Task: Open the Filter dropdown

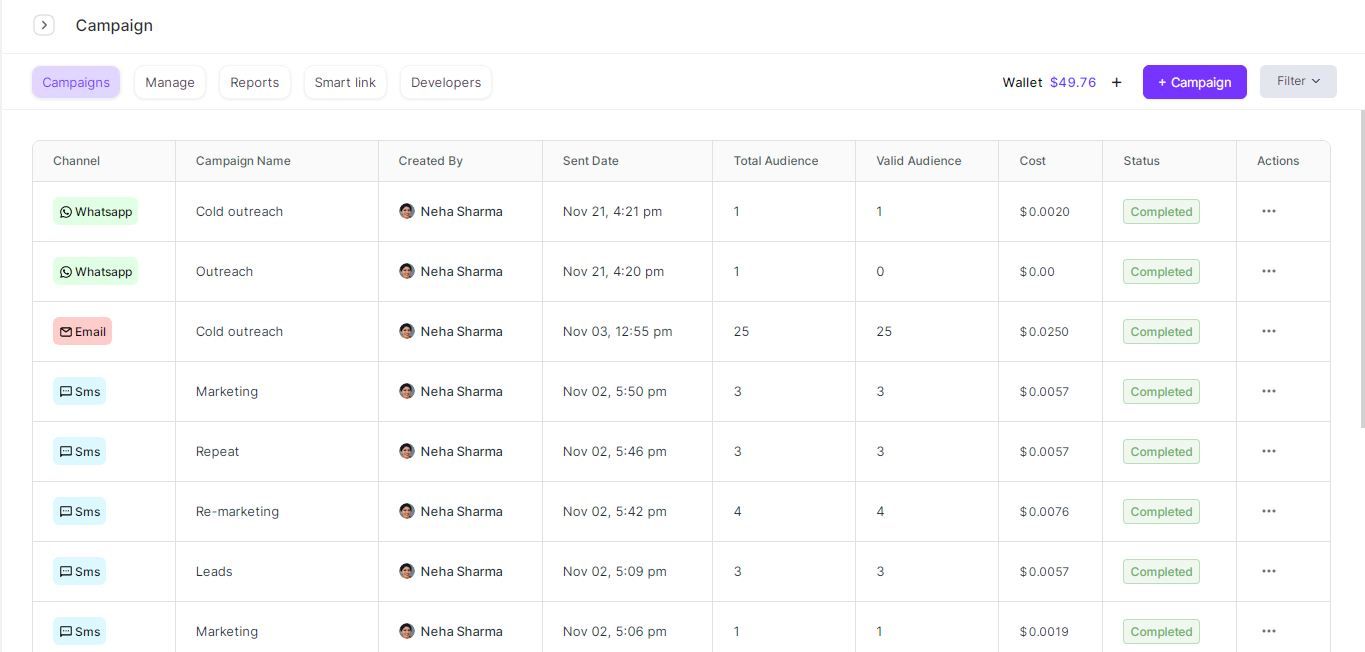Action: click(x=1296, y=81)
